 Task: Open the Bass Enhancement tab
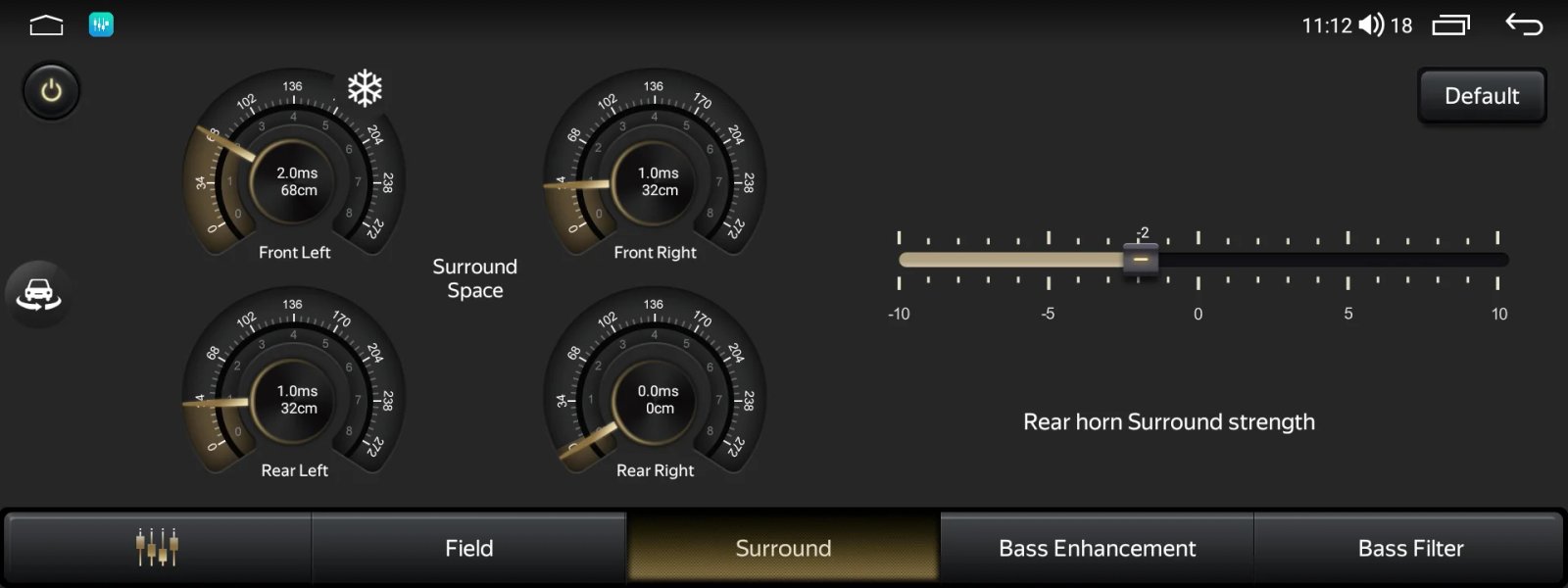pos(1097,548)
